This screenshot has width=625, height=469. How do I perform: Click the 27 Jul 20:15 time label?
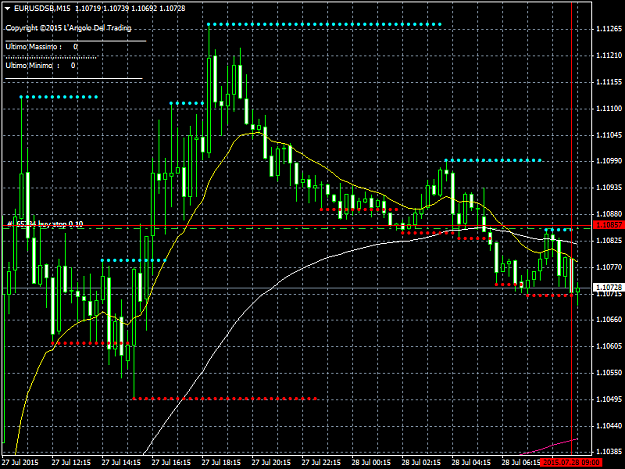[271, 463]
